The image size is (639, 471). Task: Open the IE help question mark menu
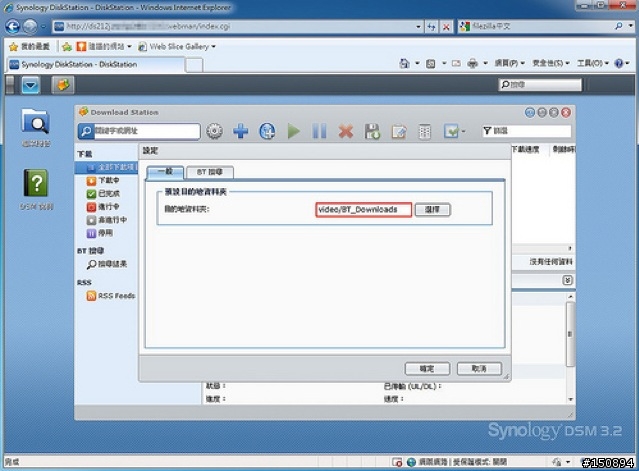coord(621,63)
